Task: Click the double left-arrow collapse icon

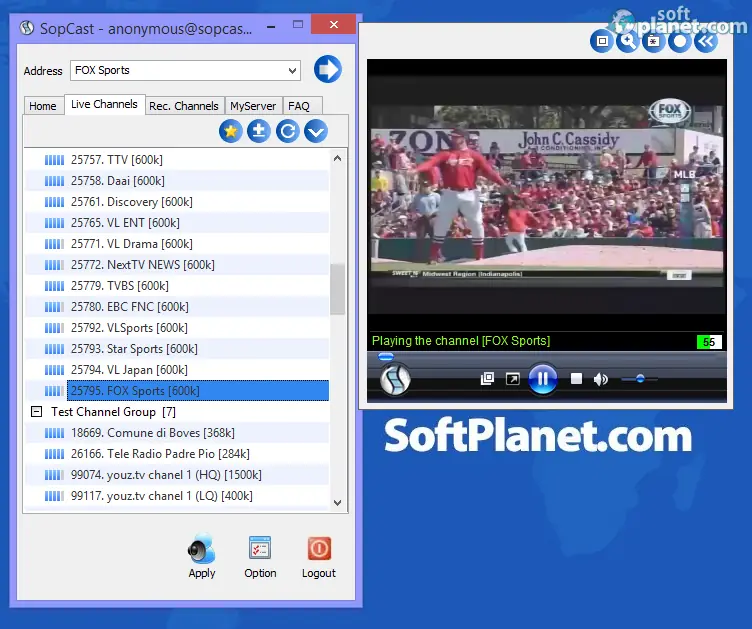Action: [705, 41]
